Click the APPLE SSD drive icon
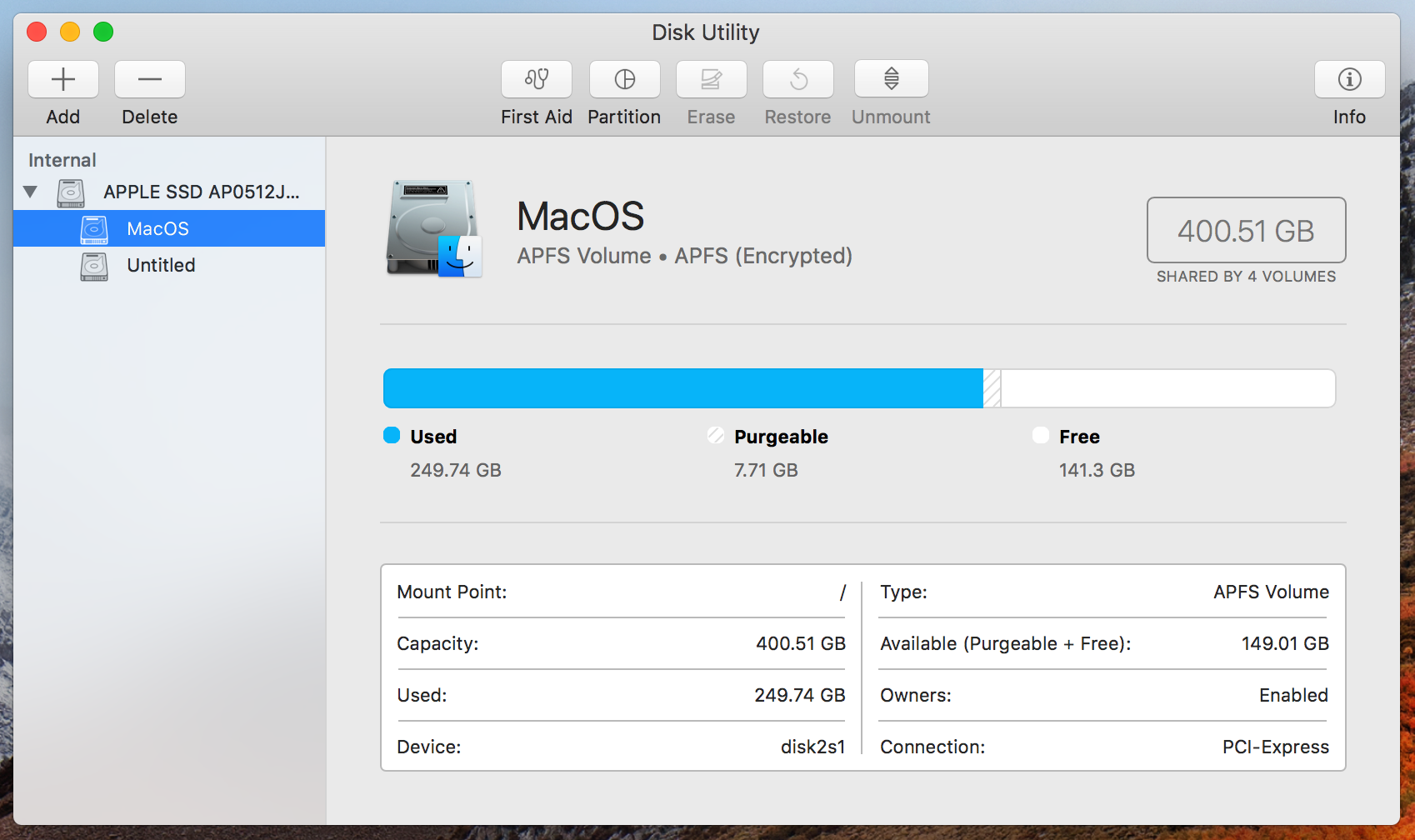Screen dimensions: 1415x840 tap(71, 192)
